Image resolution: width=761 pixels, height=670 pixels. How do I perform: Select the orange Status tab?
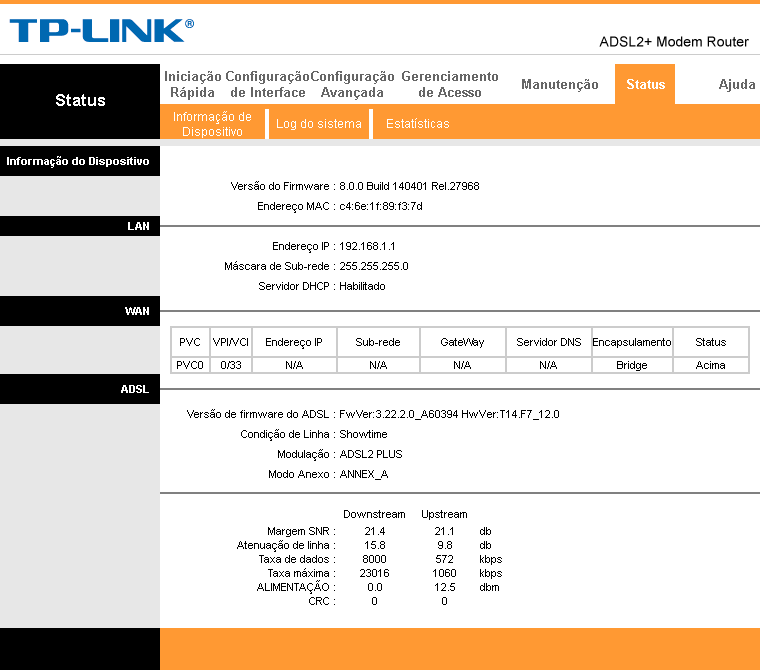(645, 84)
